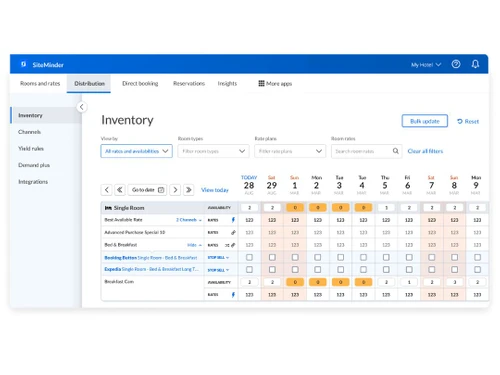Click the lightning icon on Breakfast Com rates
500x375 pixels.
click(233, 295)
